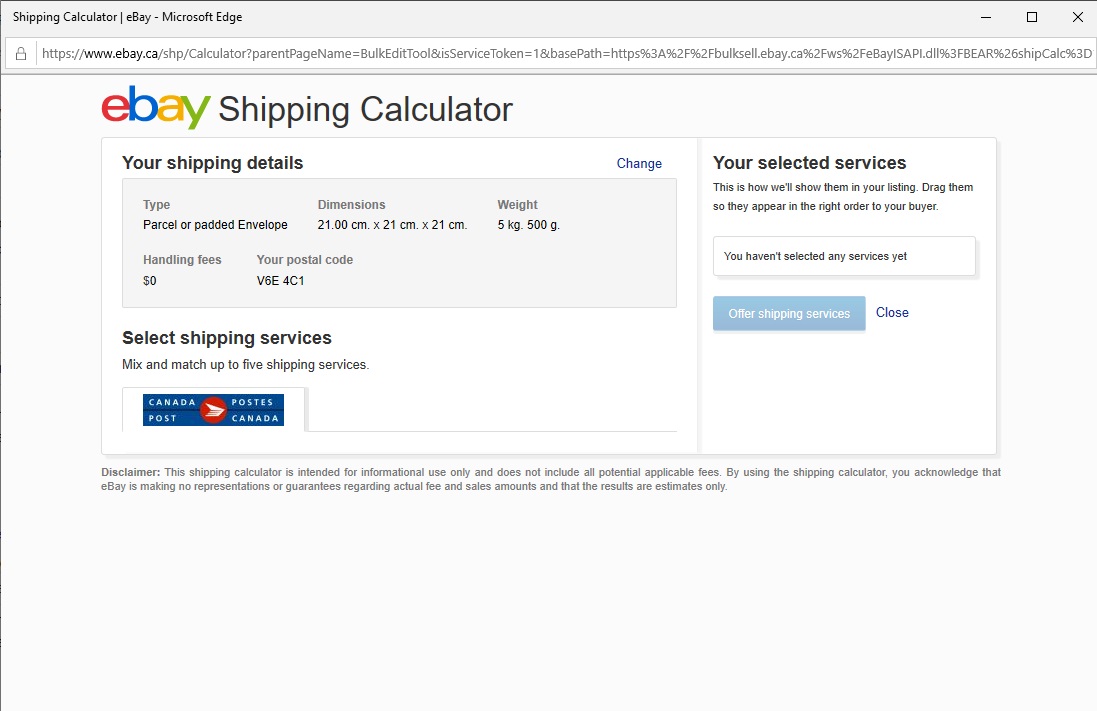Click the Your selected services heading
Image resolution: width=1097 pixels, height=711 pixels.
[809, 163]
